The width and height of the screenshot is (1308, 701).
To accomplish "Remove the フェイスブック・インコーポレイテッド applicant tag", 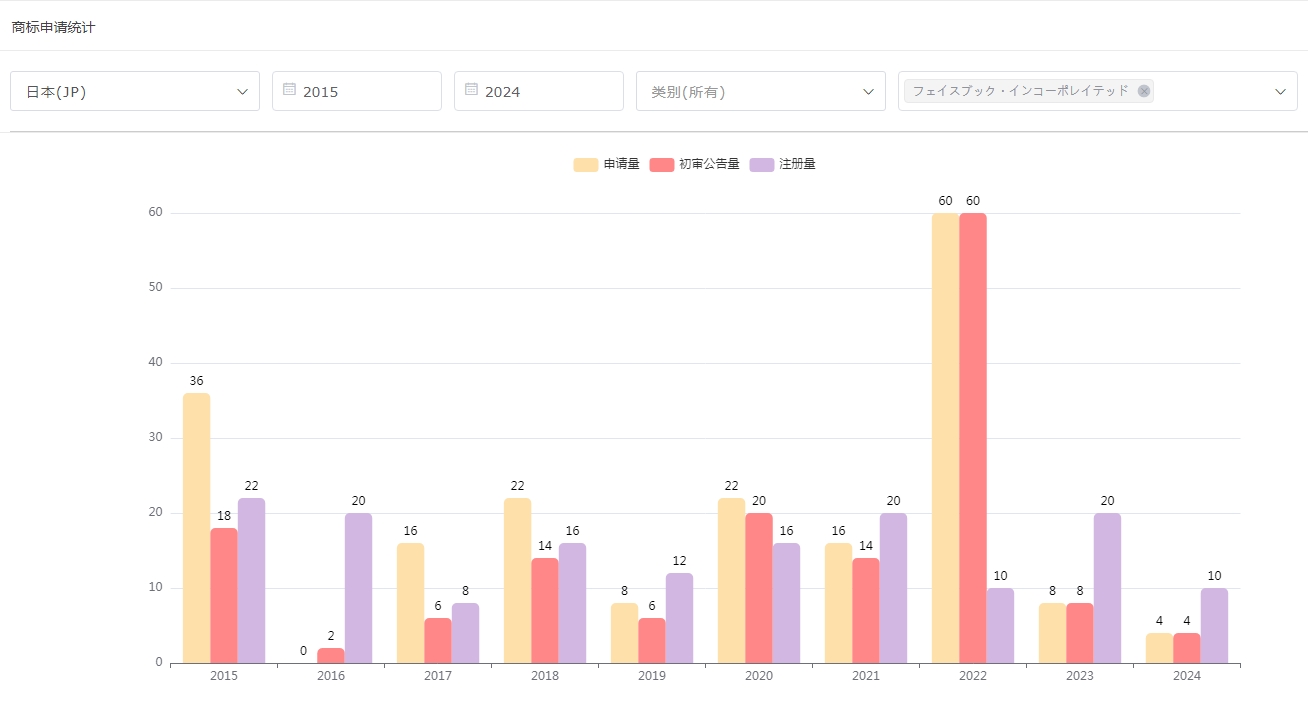I will (1144, 91).
